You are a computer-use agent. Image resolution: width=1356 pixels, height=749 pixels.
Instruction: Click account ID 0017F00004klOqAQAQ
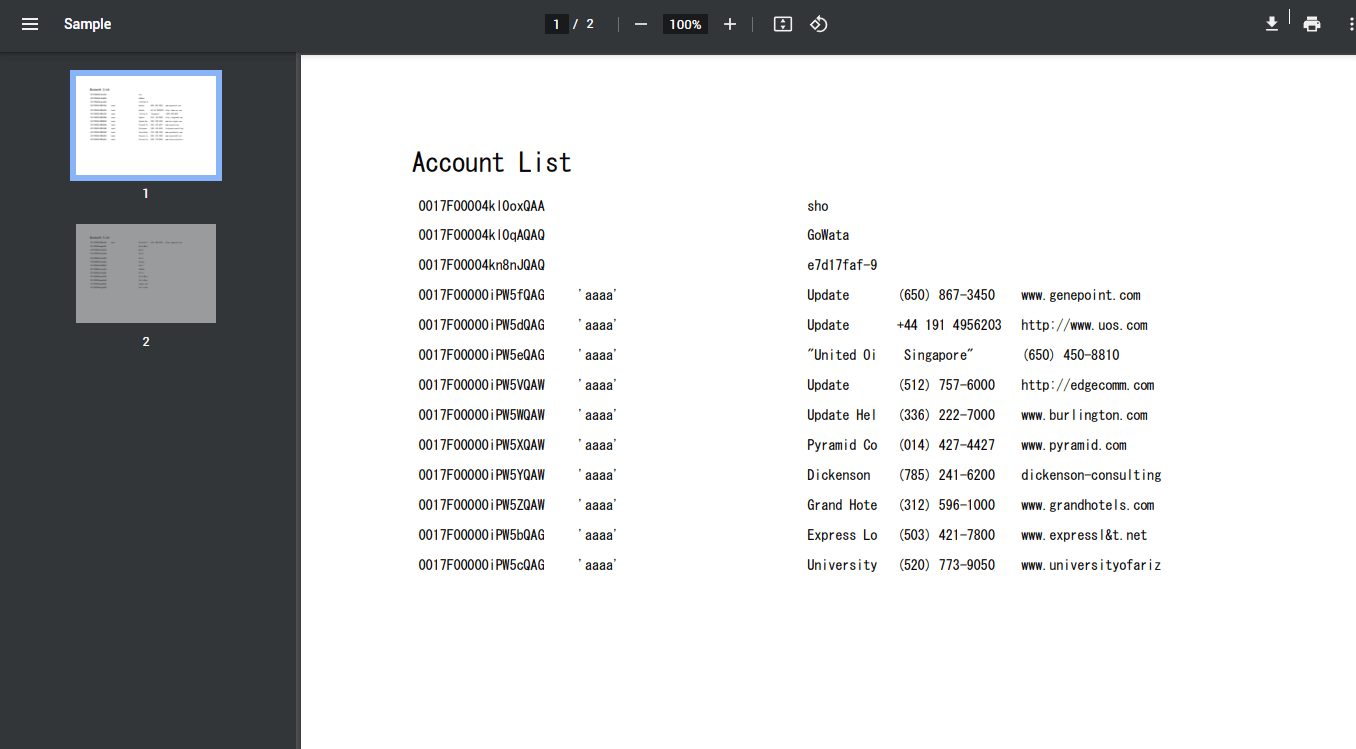click(x=482, y=235)
